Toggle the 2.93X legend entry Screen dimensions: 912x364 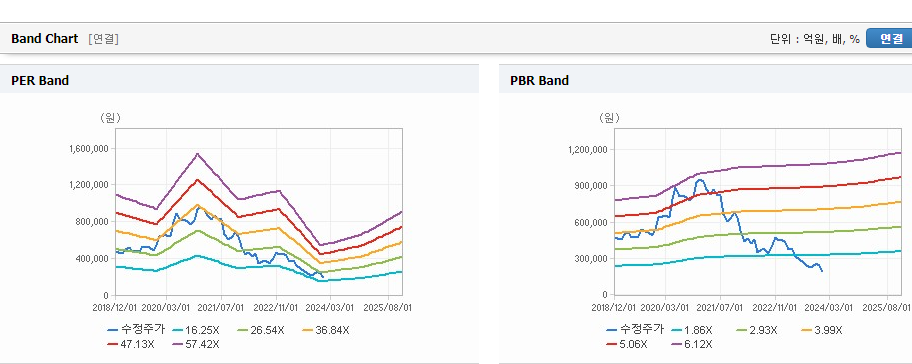(756, 330)
